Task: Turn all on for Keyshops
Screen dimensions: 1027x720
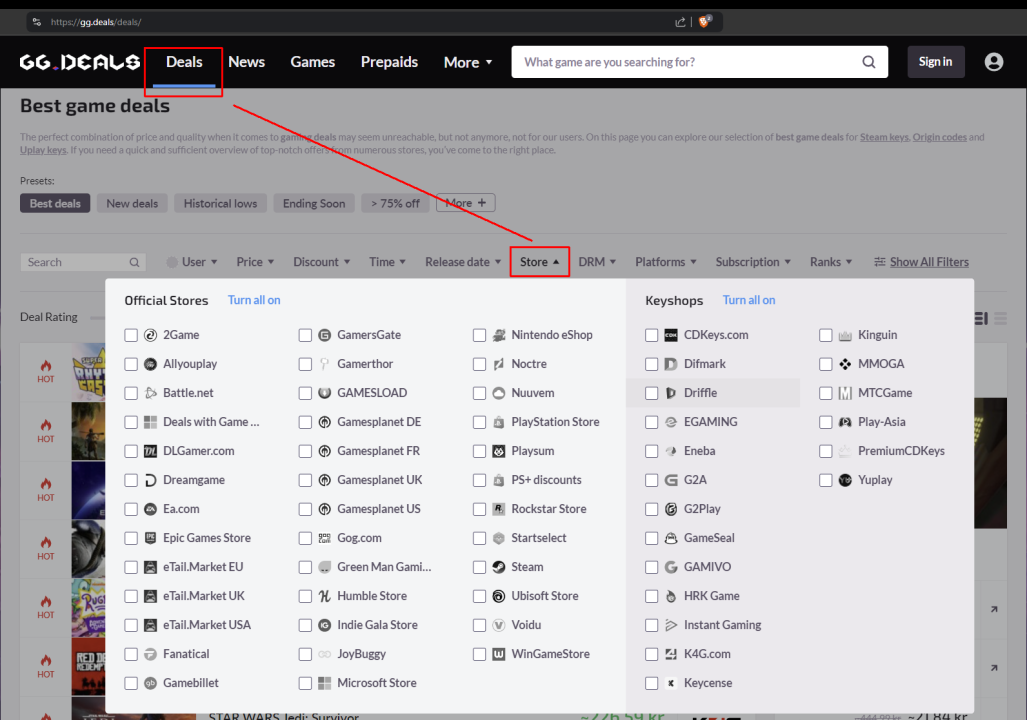Action: [749, 300]
